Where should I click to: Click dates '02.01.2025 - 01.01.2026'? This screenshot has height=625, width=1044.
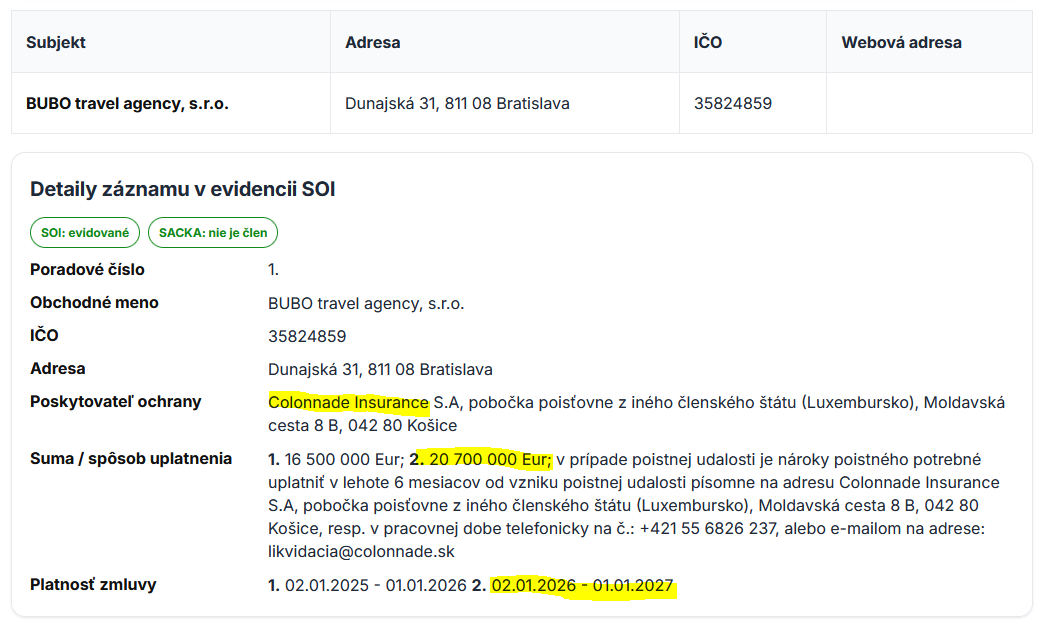click(376, 586)
